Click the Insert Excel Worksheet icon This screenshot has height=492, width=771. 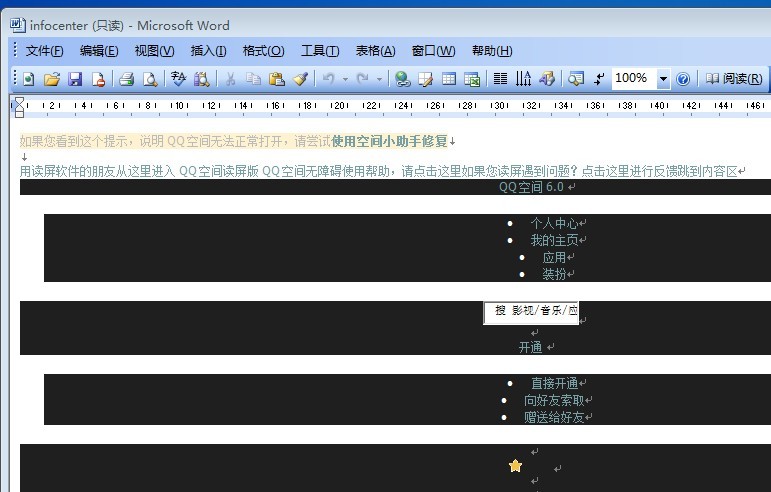[x=472, y=79]
